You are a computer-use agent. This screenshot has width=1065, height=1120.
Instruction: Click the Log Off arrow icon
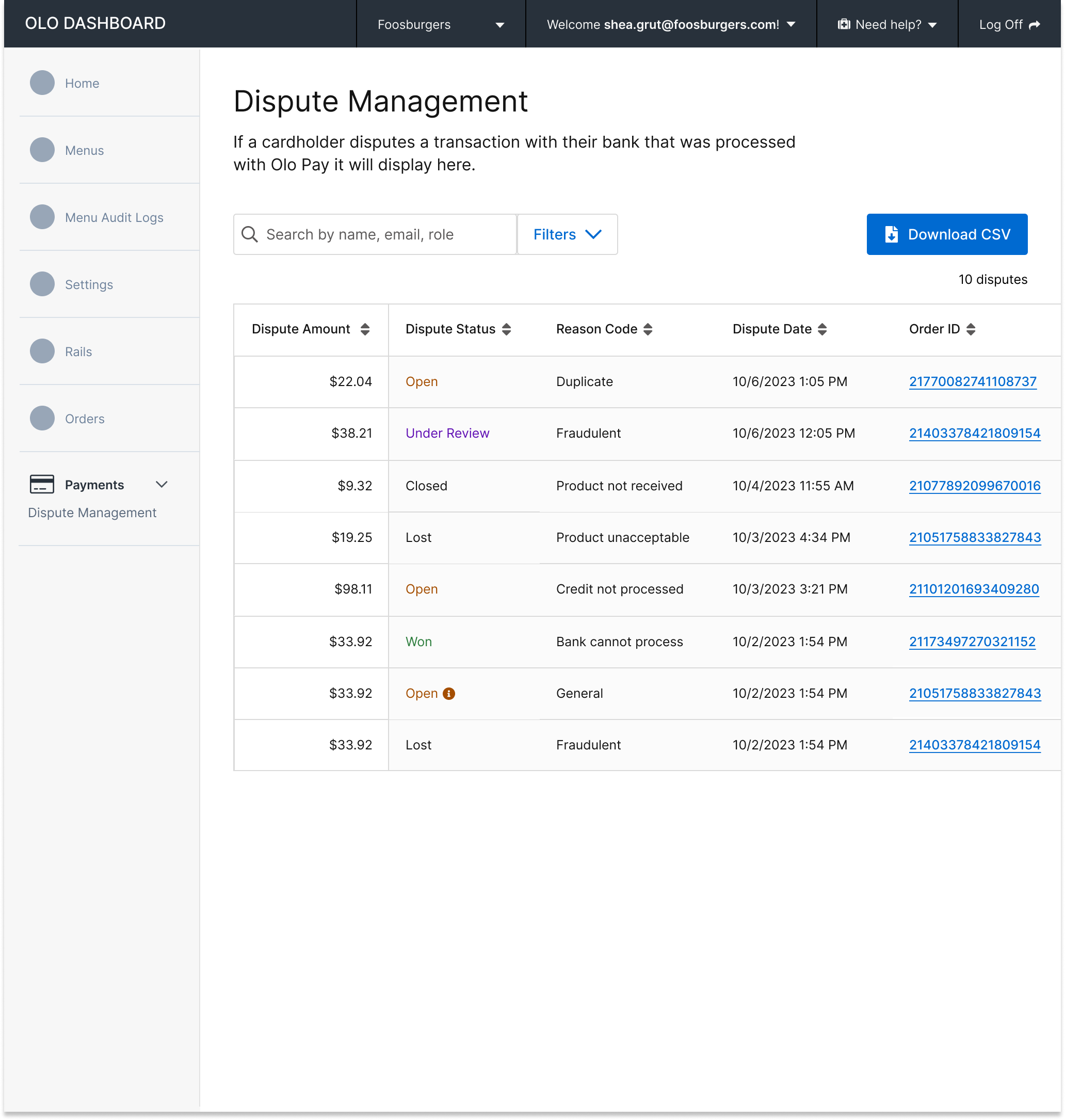click(x=1035, y=25)
